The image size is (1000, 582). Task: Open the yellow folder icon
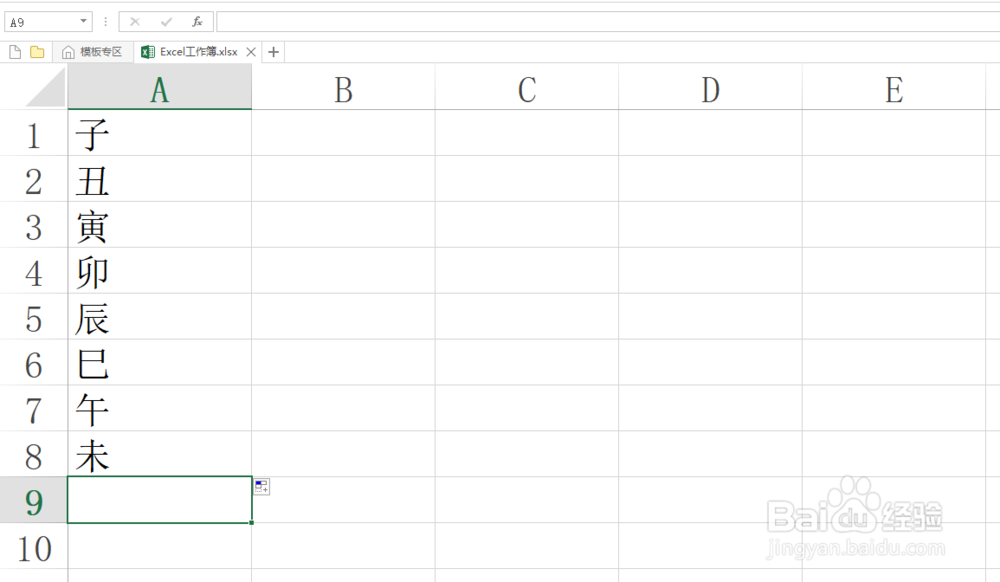point(37,52)
